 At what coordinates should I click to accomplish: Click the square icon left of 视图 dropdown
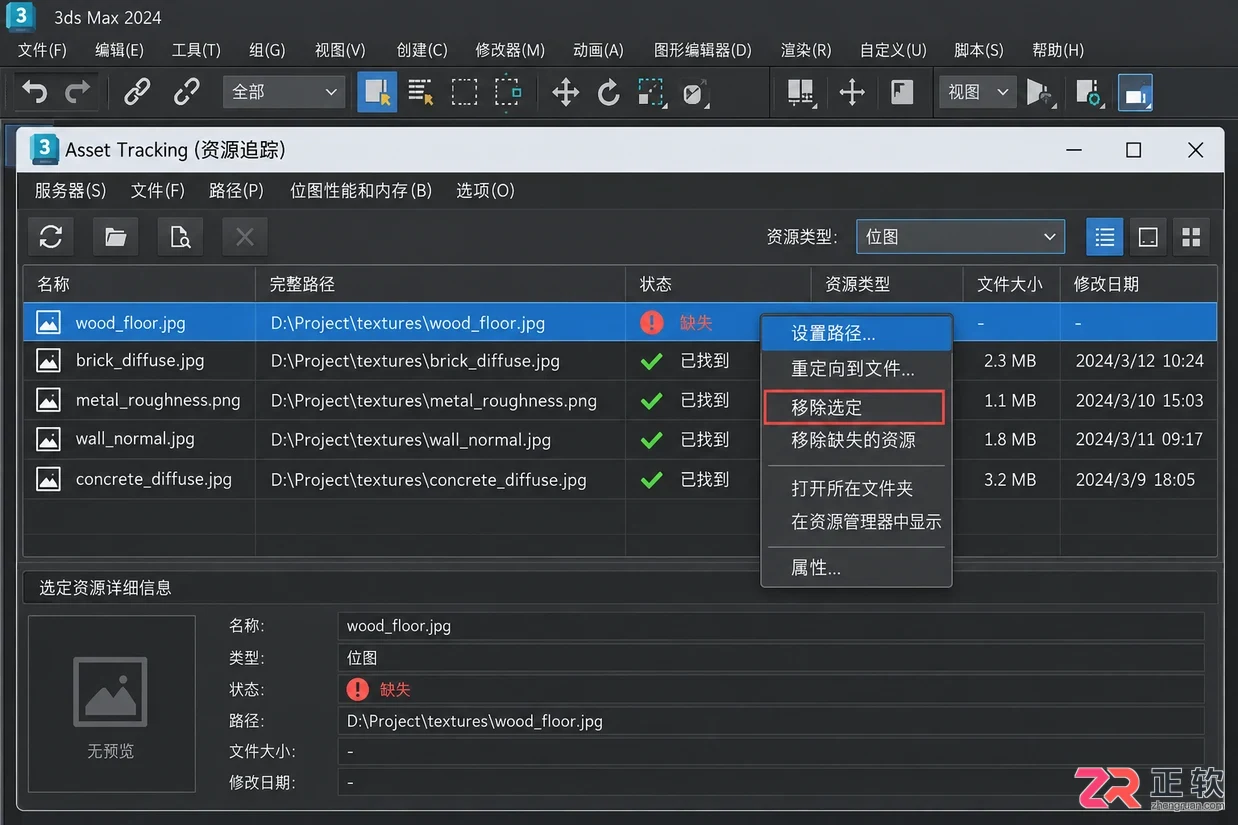(x=902, y=93)
